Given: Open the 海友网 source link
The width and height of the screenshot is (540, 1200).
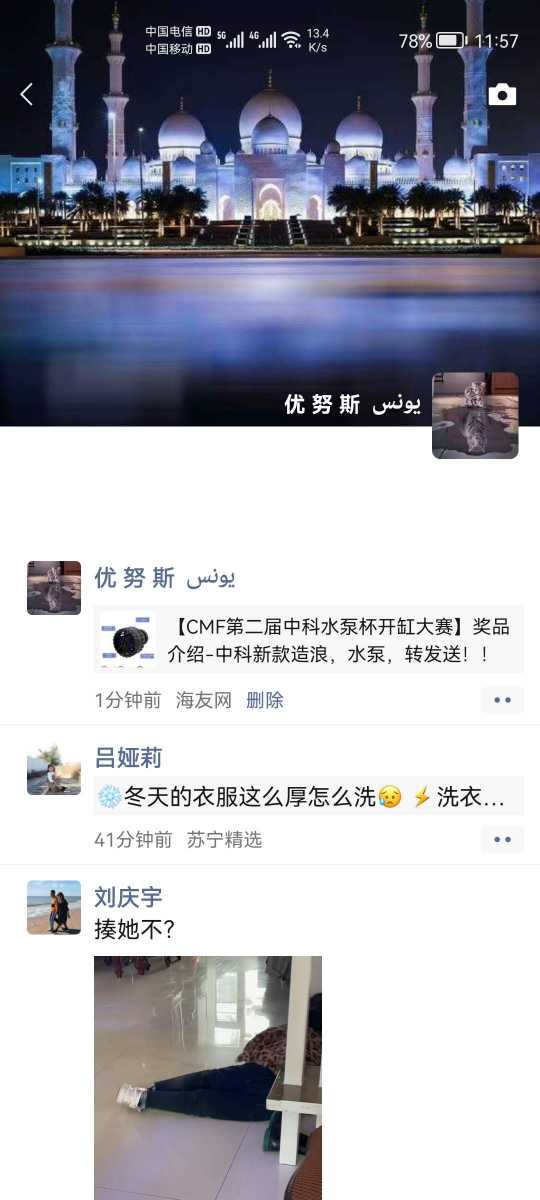Looking at the screenshot, I should point(204,700).
